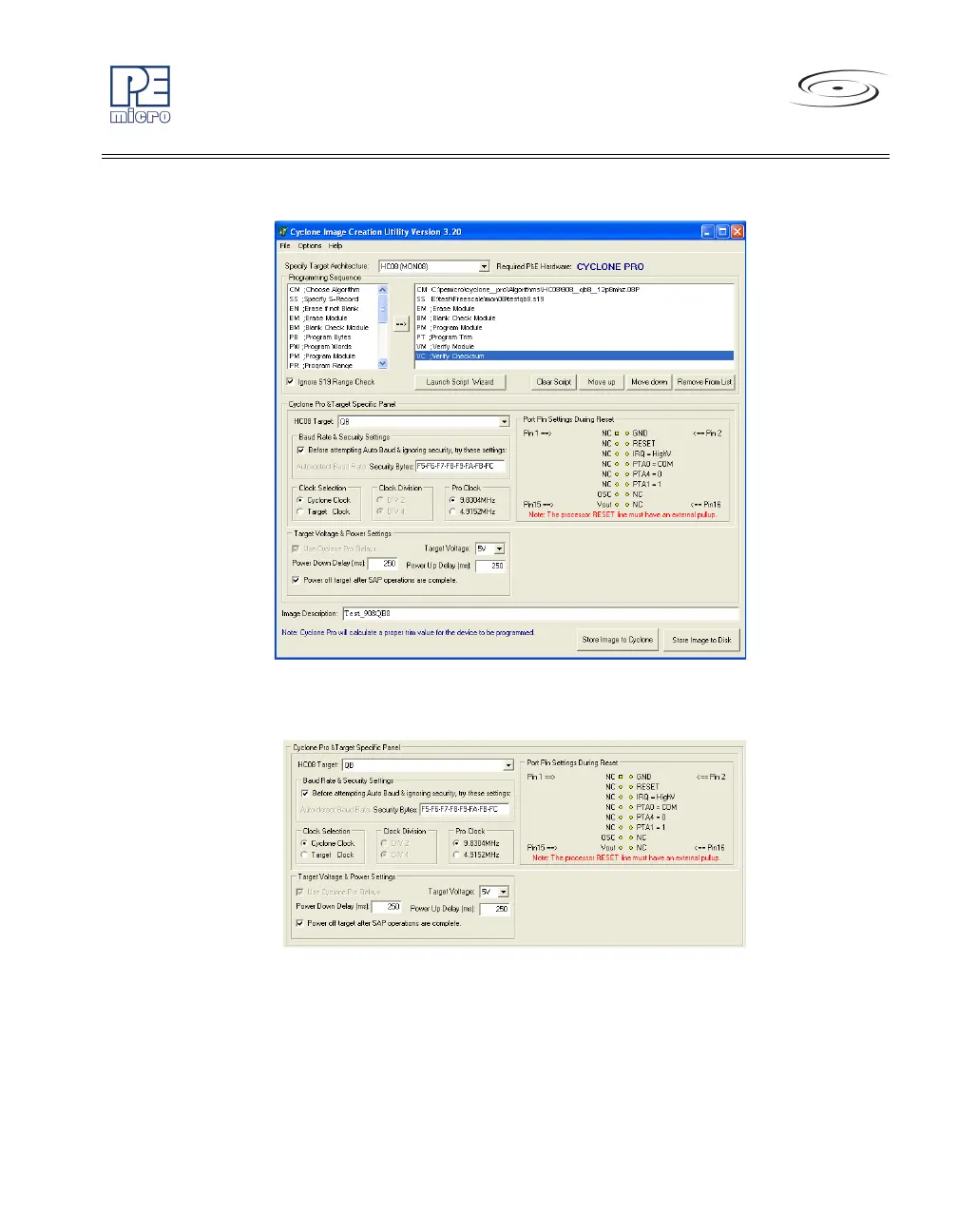Select 'SS ;Specify S-Record' in the available commands list
This screenshot has width=958, height=1232.
point(333,299)
